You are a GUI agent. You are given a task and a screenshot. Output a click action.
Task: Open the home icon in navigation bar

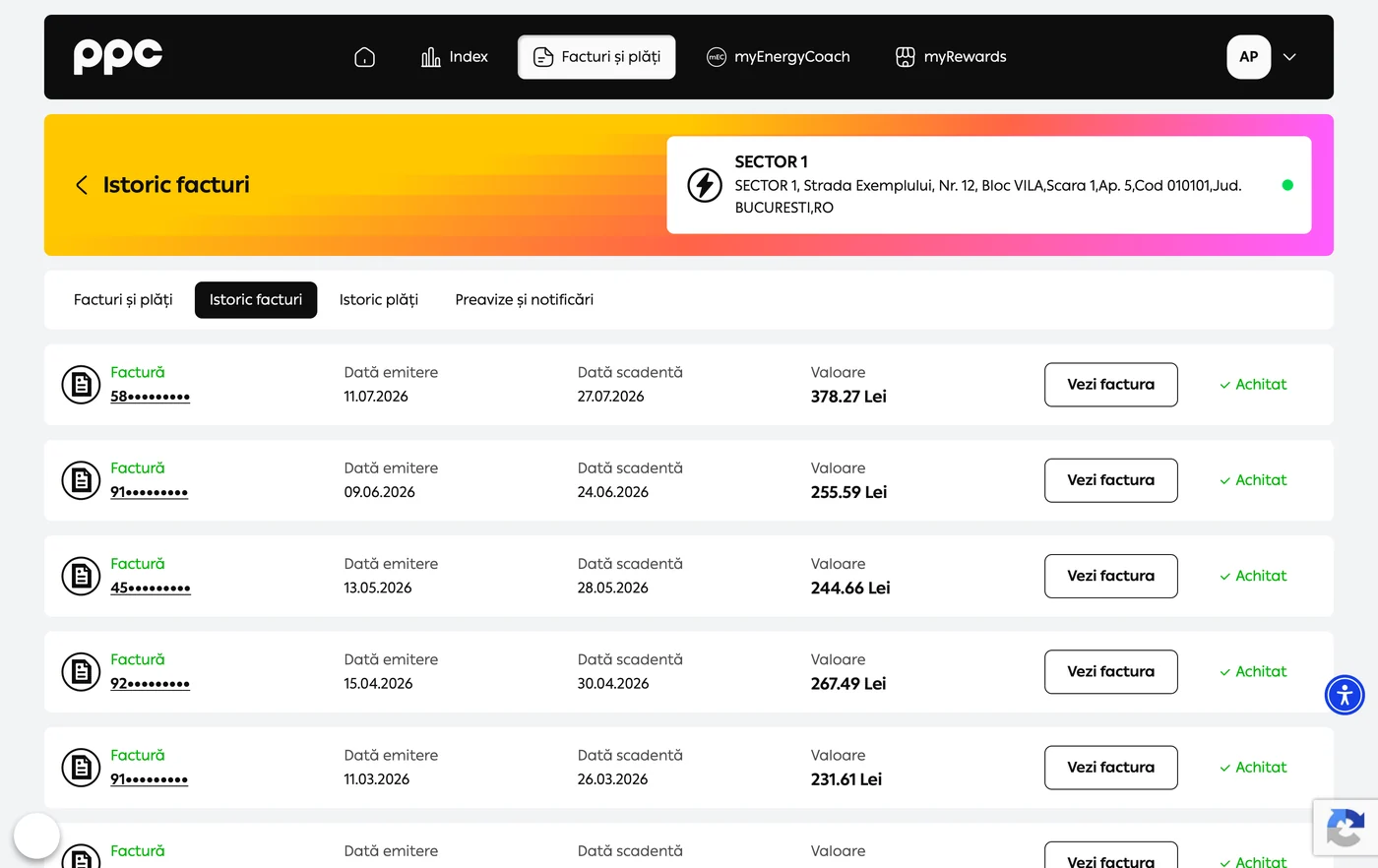[x=364, y=57]
